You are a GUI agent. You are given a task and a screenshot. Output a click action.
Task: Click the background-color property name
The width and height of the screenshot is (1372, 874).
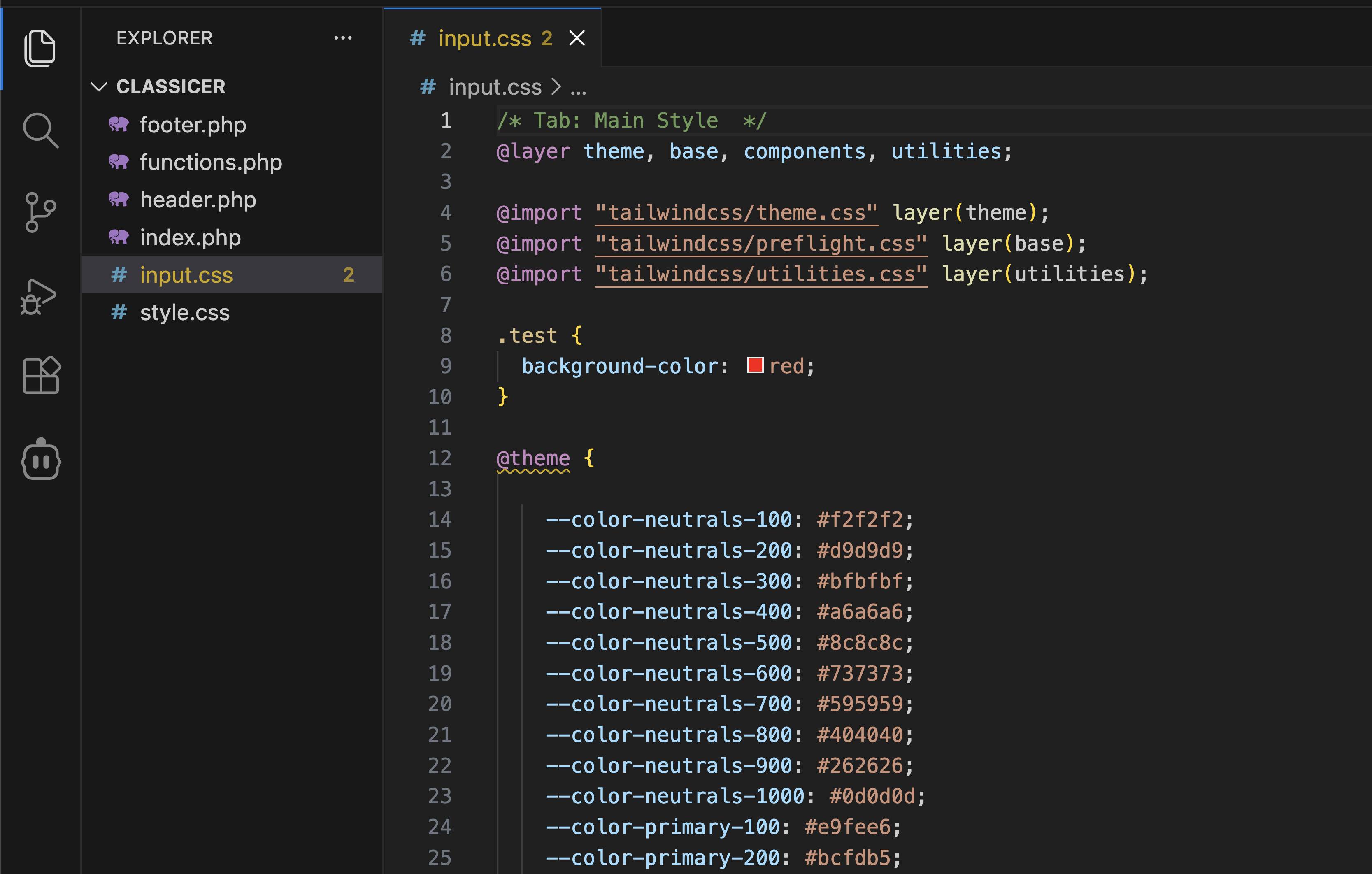[620, 366]
